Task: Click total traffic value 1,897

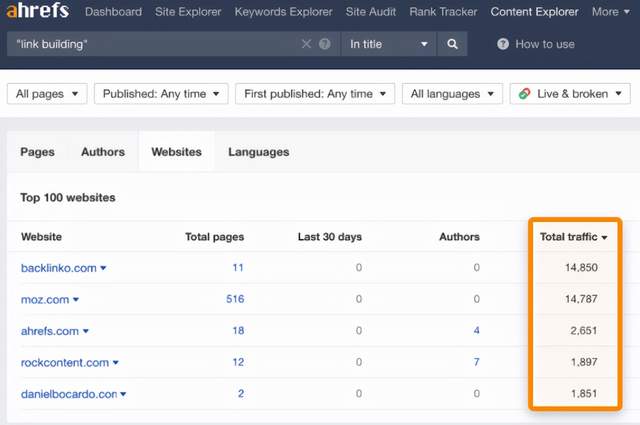Action: 584,362
